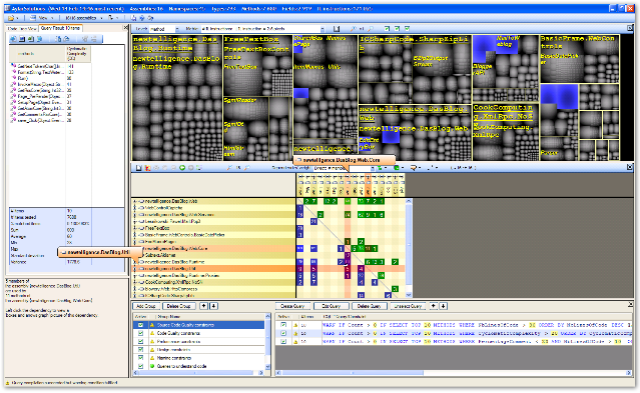Click the zoom magnifier icon in matrix toolbar
Screen dimensions: 640x393
click(229, 168)
